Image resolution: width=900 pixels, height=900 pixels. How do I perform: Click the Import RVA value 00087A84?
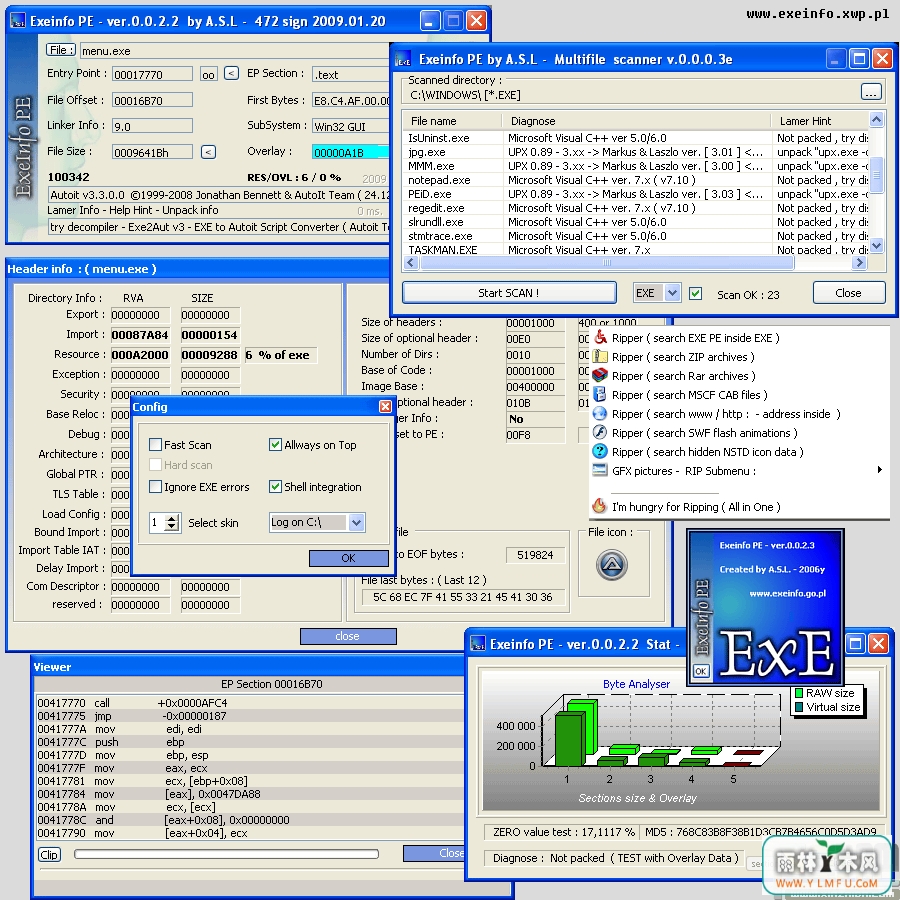[x=140, y=335]
